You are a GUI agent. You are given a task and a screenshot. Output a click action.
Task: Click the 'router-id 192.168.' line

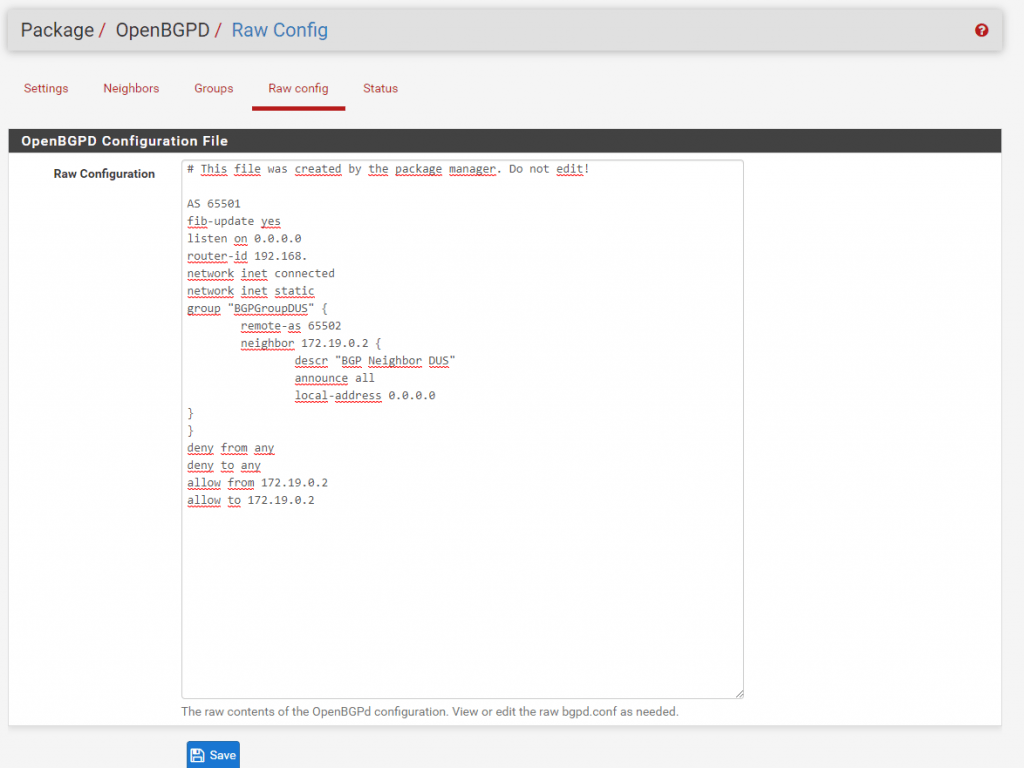[247, 256]
